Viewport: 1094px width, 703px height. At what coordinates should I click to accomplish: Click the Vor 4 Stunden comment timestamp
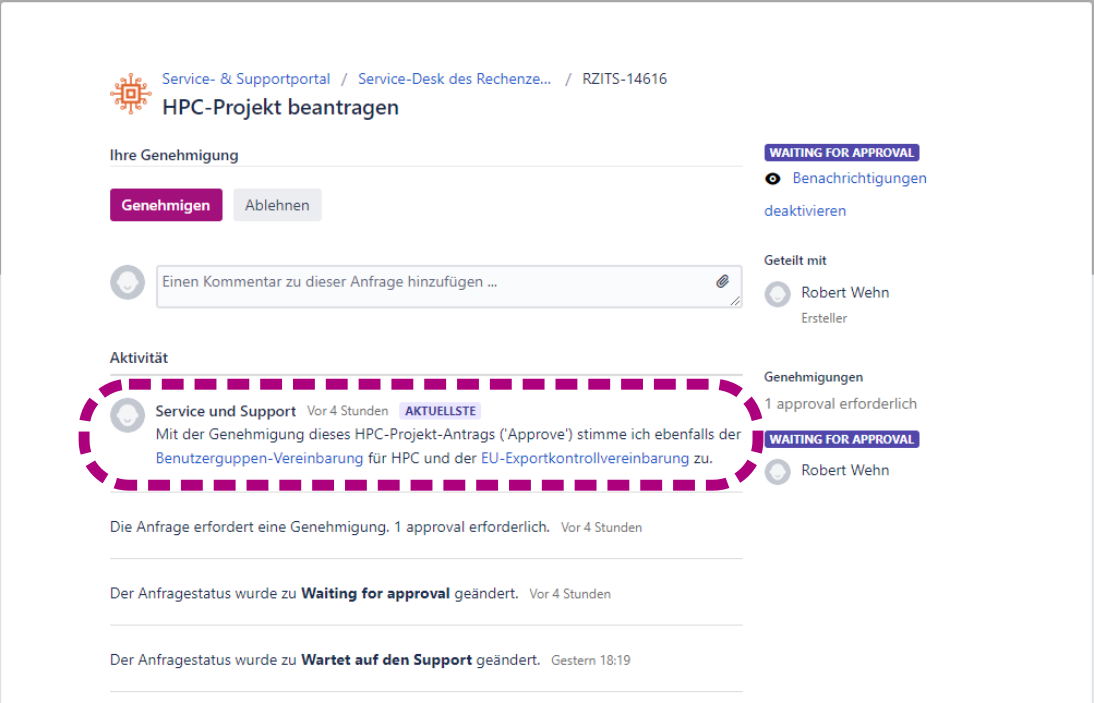347,411
